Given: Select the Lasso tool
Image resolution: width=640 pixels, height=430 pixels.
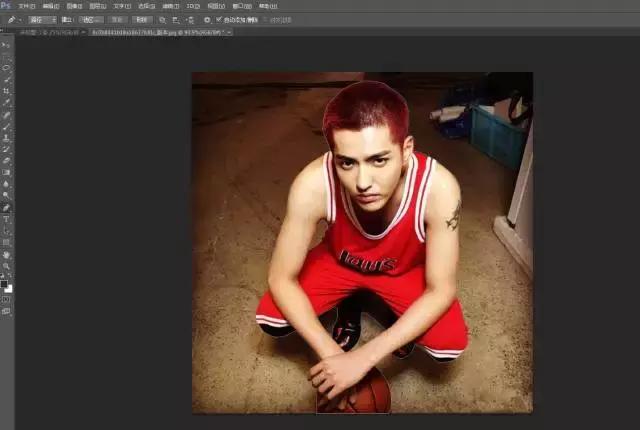Looking at the screenshot, I should point(6,68).
